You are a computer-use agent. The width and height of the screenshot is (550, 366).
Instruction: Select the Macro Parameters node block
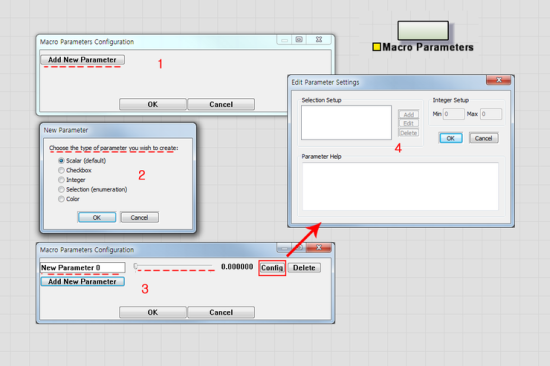[423, 31]
